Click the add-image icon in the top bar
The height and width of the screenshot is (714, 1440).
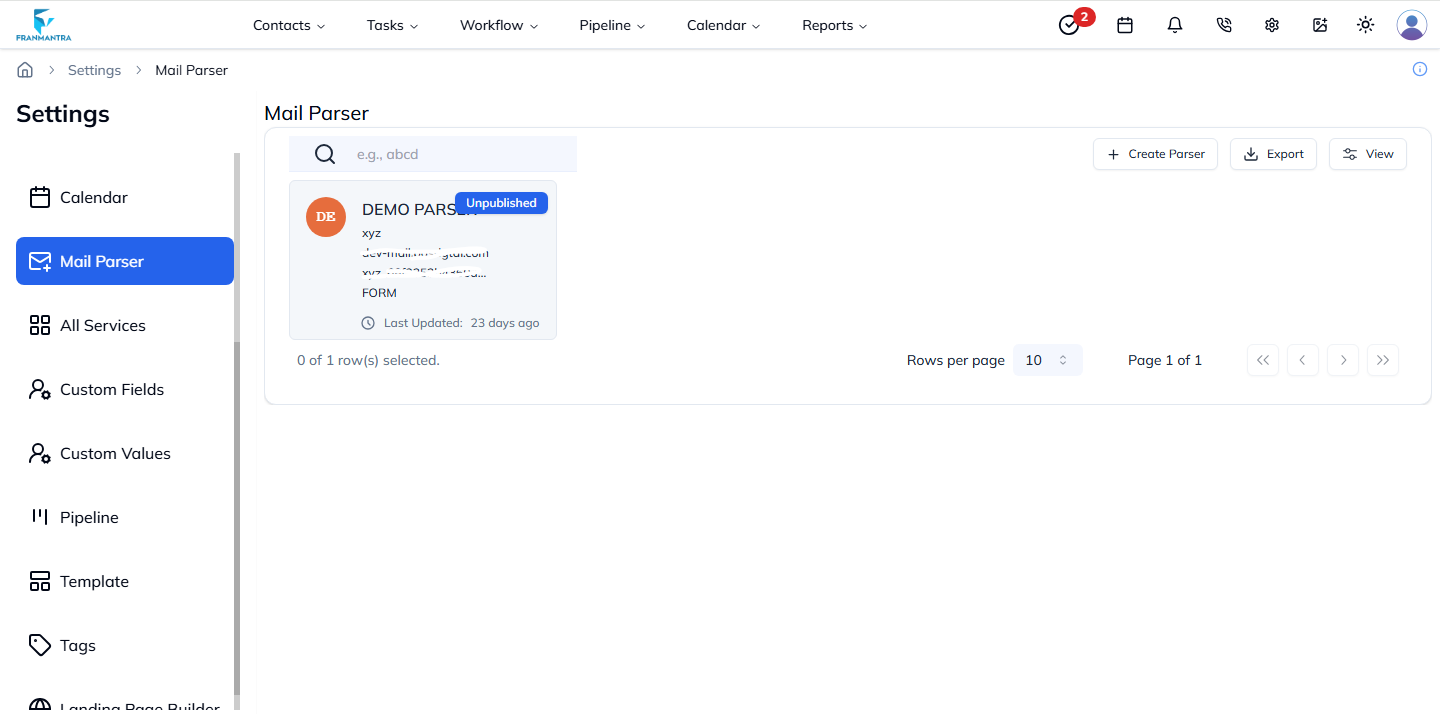pos(1320,25)
